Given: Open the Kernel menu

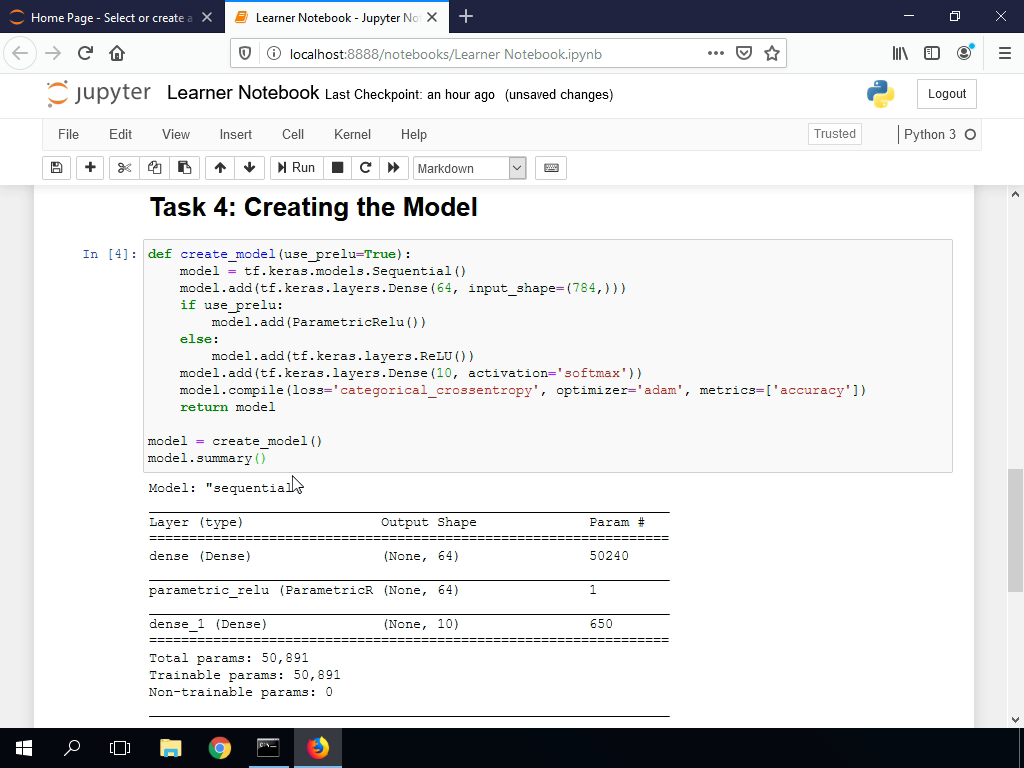Looking at the screenshot, I should pos(352,134).
